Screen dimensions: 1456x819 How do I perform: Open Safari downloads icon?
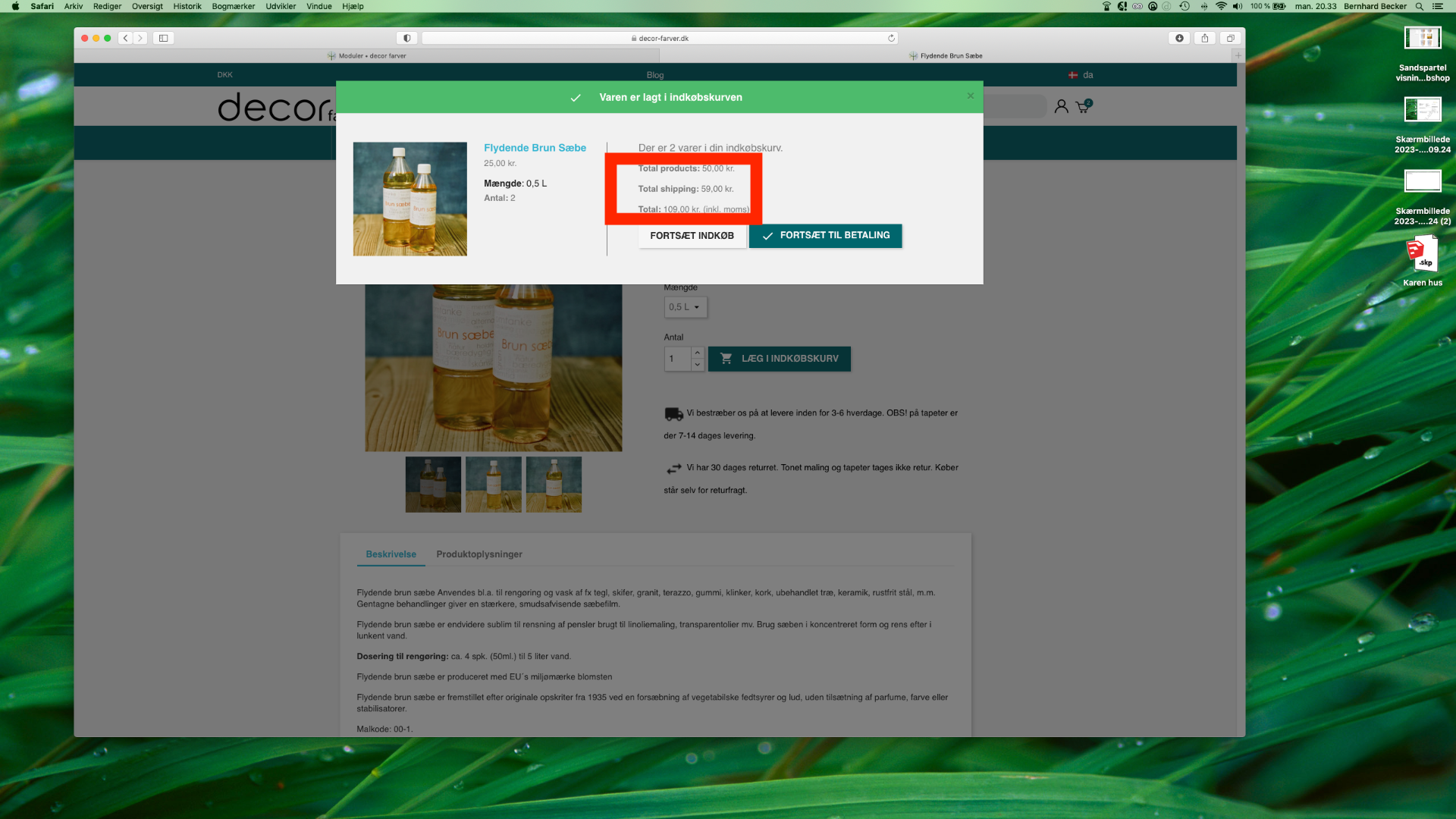pyautogui.click(x=1179, y=38)
